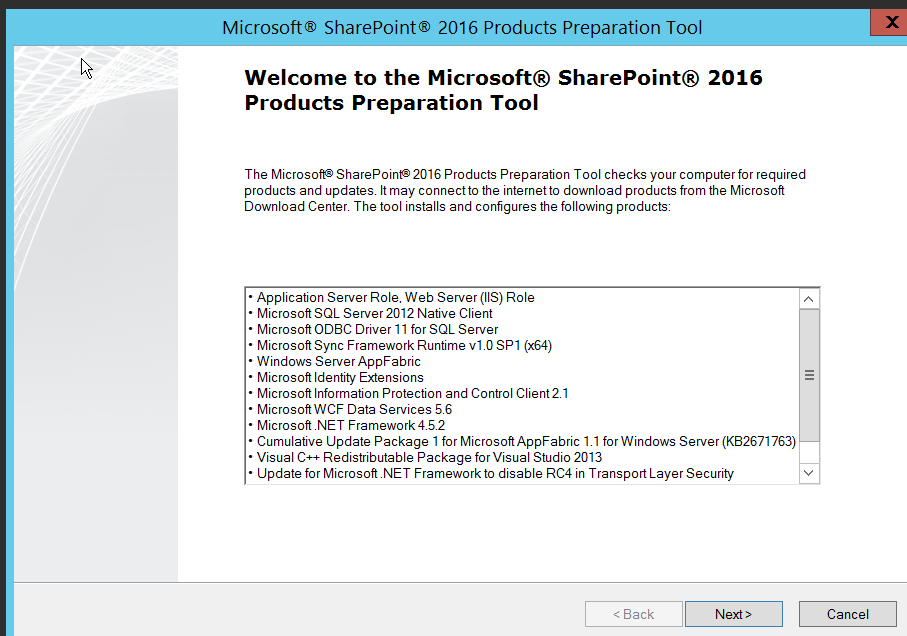Select 'Microsoft Sync Framework Runtime v1.0 SP1 (x64)'
The width and height of the screenshot is (907, 636).
(404, 345)
